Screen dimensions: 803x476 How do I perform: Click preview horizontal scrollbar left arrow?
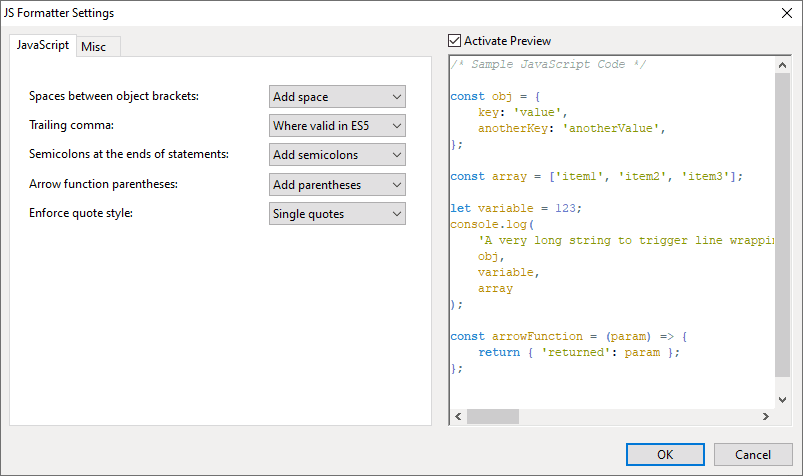[458, 416]
